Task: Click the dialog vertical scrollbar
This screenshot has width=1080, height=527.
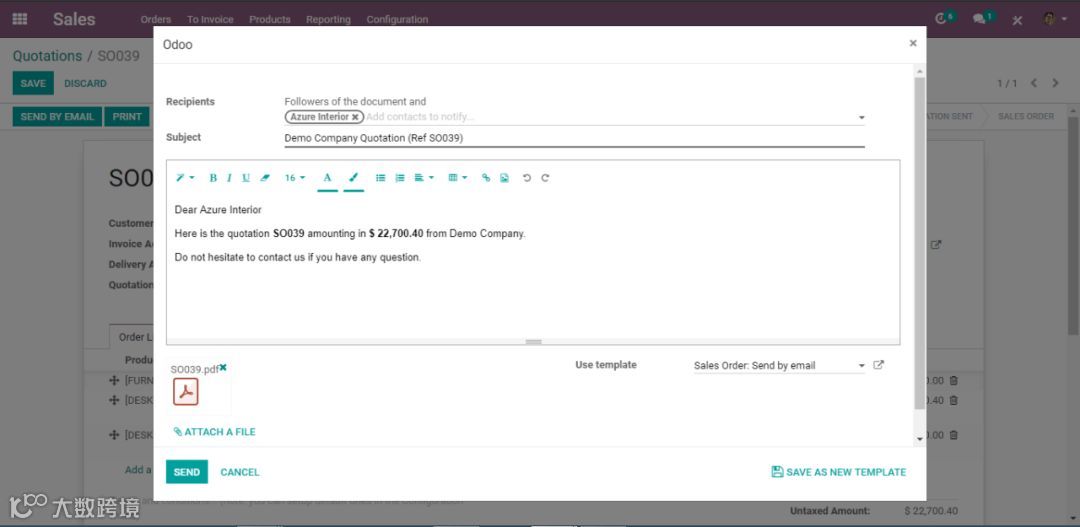Action: 920,242
